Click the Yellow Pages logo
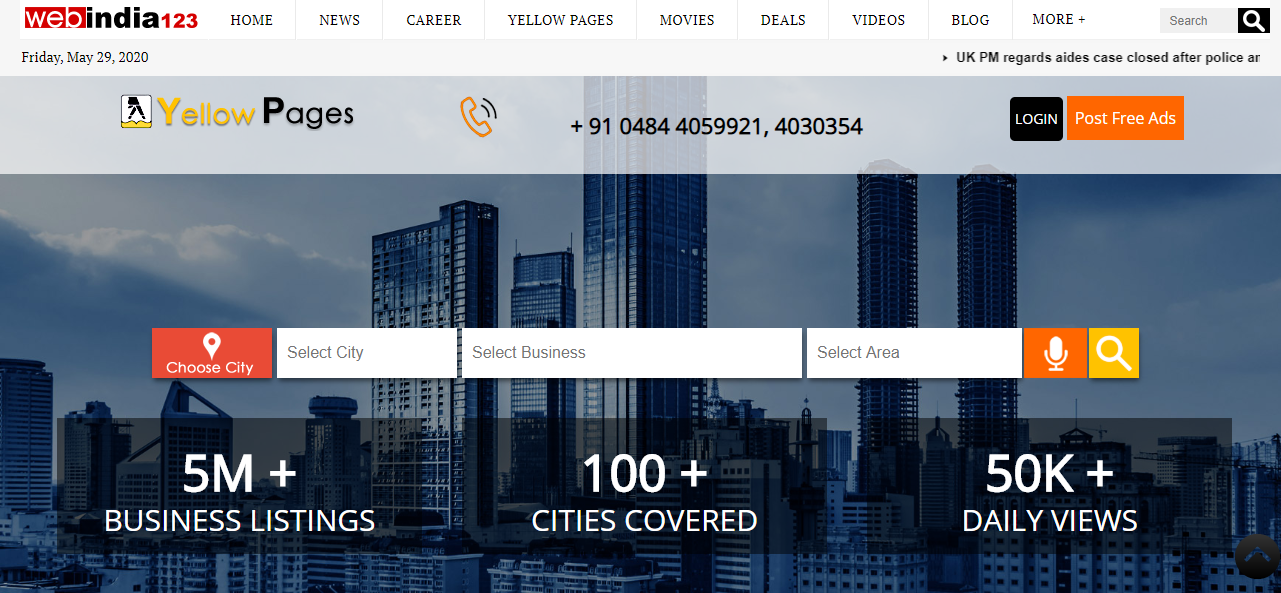This screenshot has height=593, width=1281. (237, 112)
